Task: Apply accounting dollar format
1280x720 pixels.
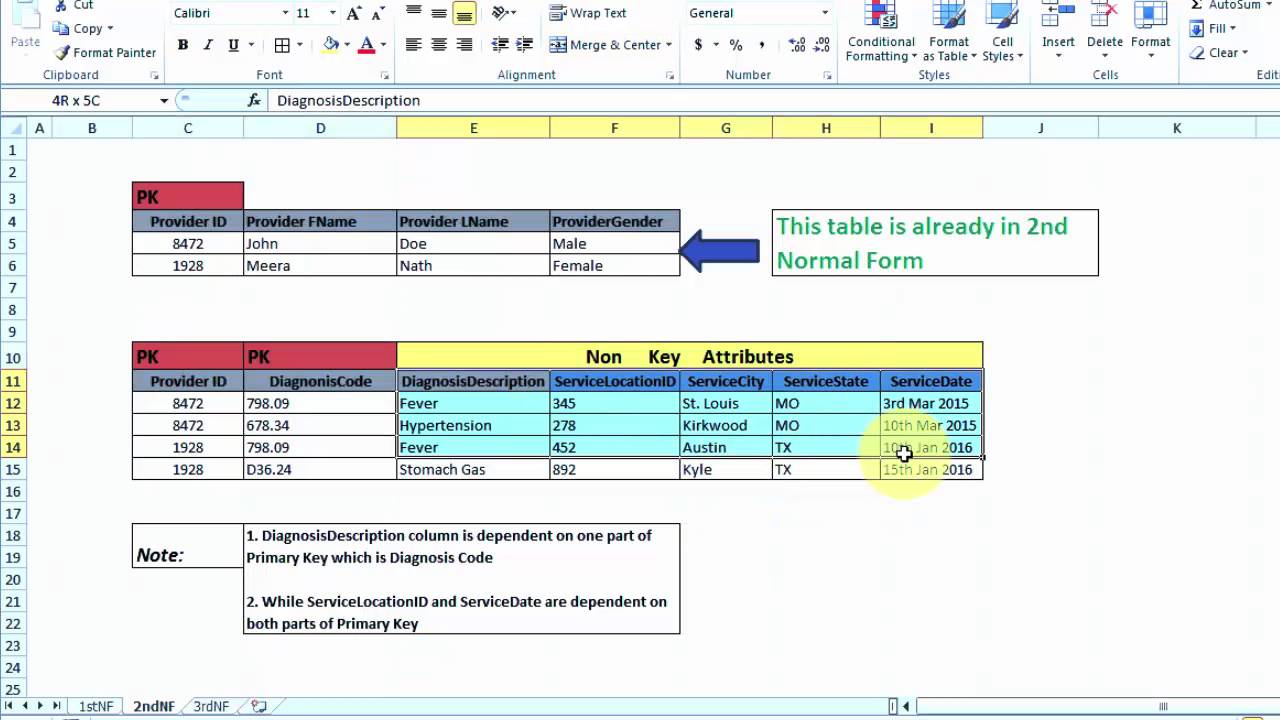Action: [x=698, y=45]
